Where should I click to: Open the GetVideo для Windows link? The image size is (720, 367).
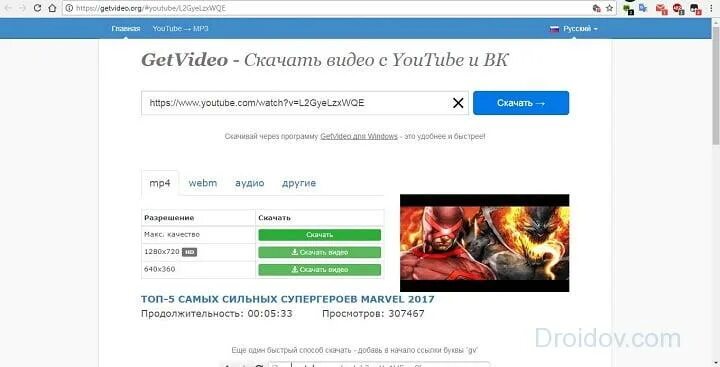pyautogui.click(x=359, y=136)
